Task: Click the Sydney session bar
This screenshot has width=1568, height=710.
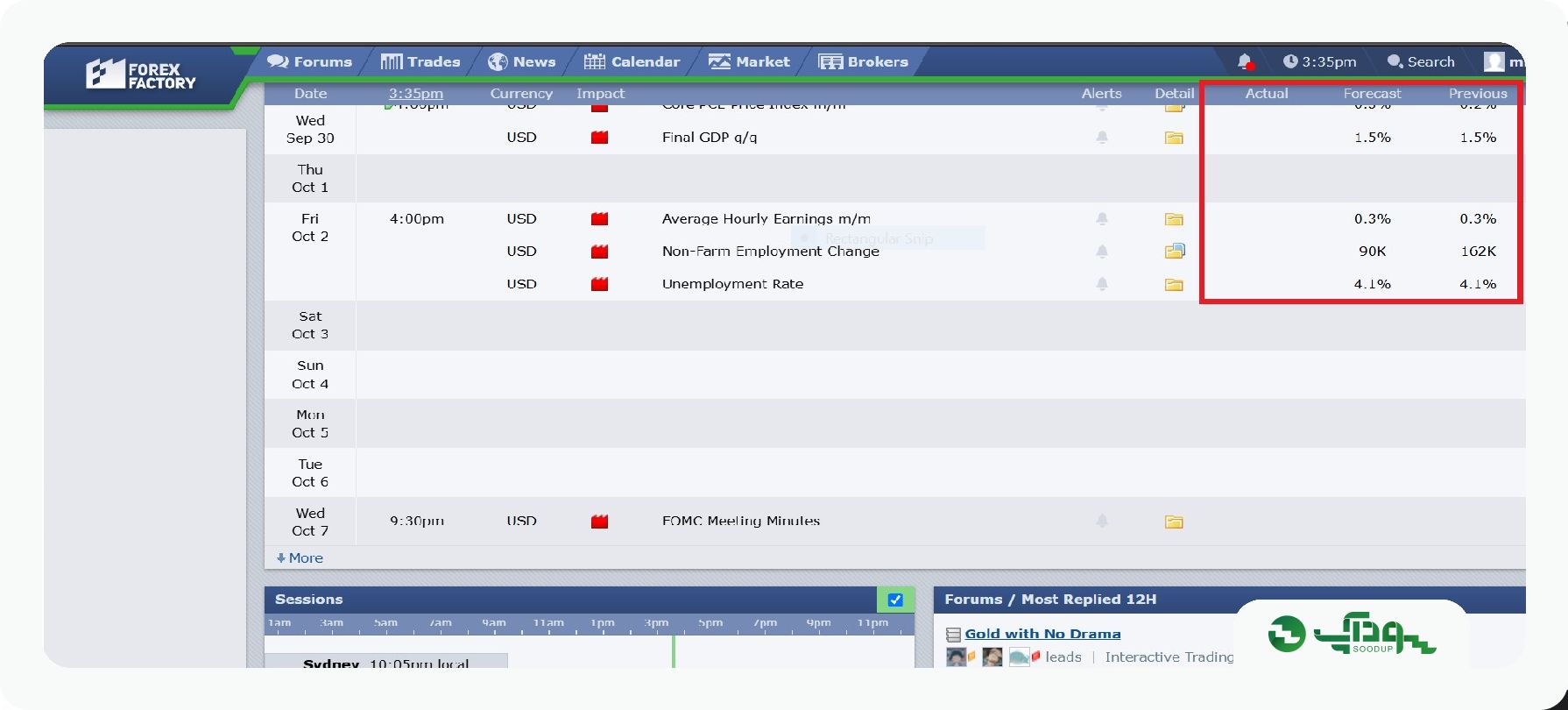Action: click(x=385, y=661)
